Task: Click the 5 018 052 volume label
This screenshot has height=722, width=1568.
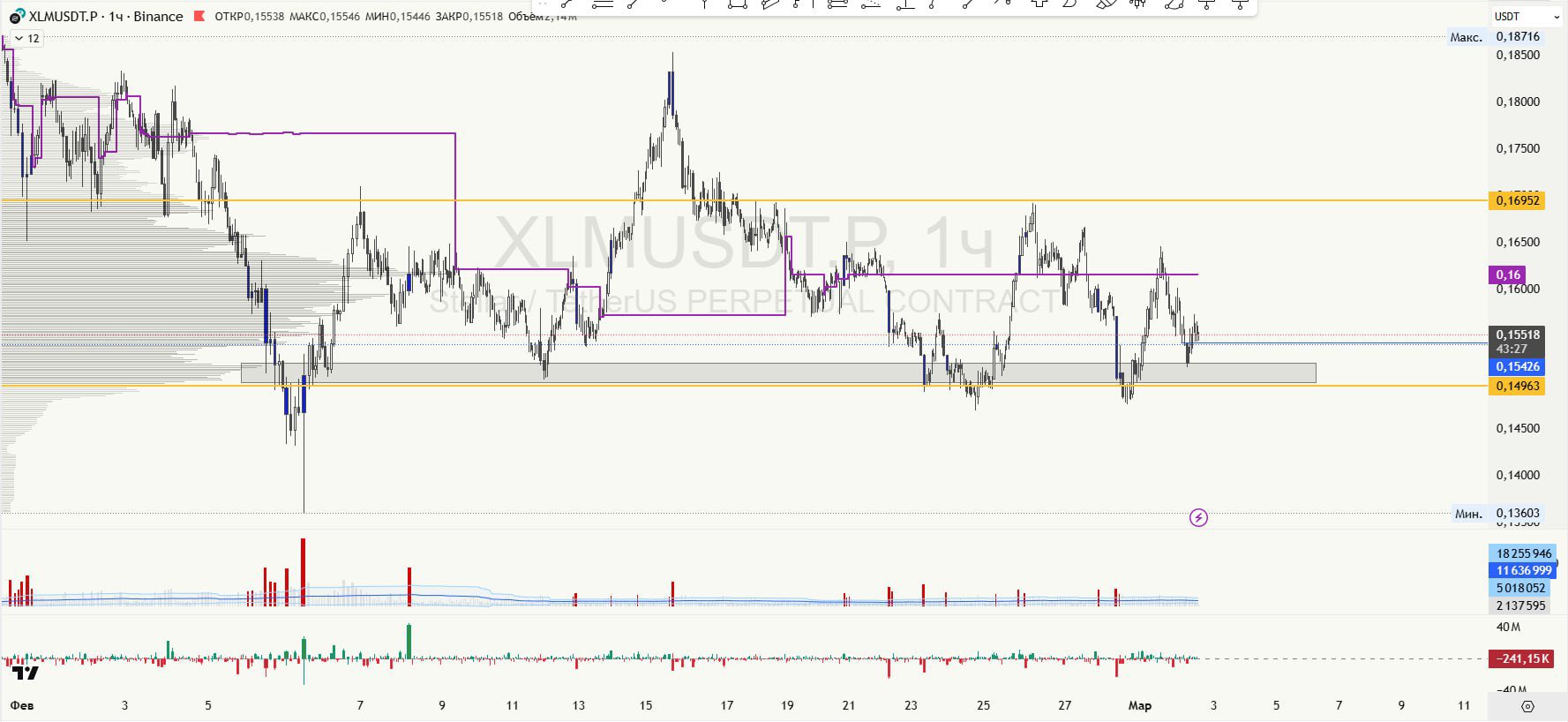Action: (1520, 588)
